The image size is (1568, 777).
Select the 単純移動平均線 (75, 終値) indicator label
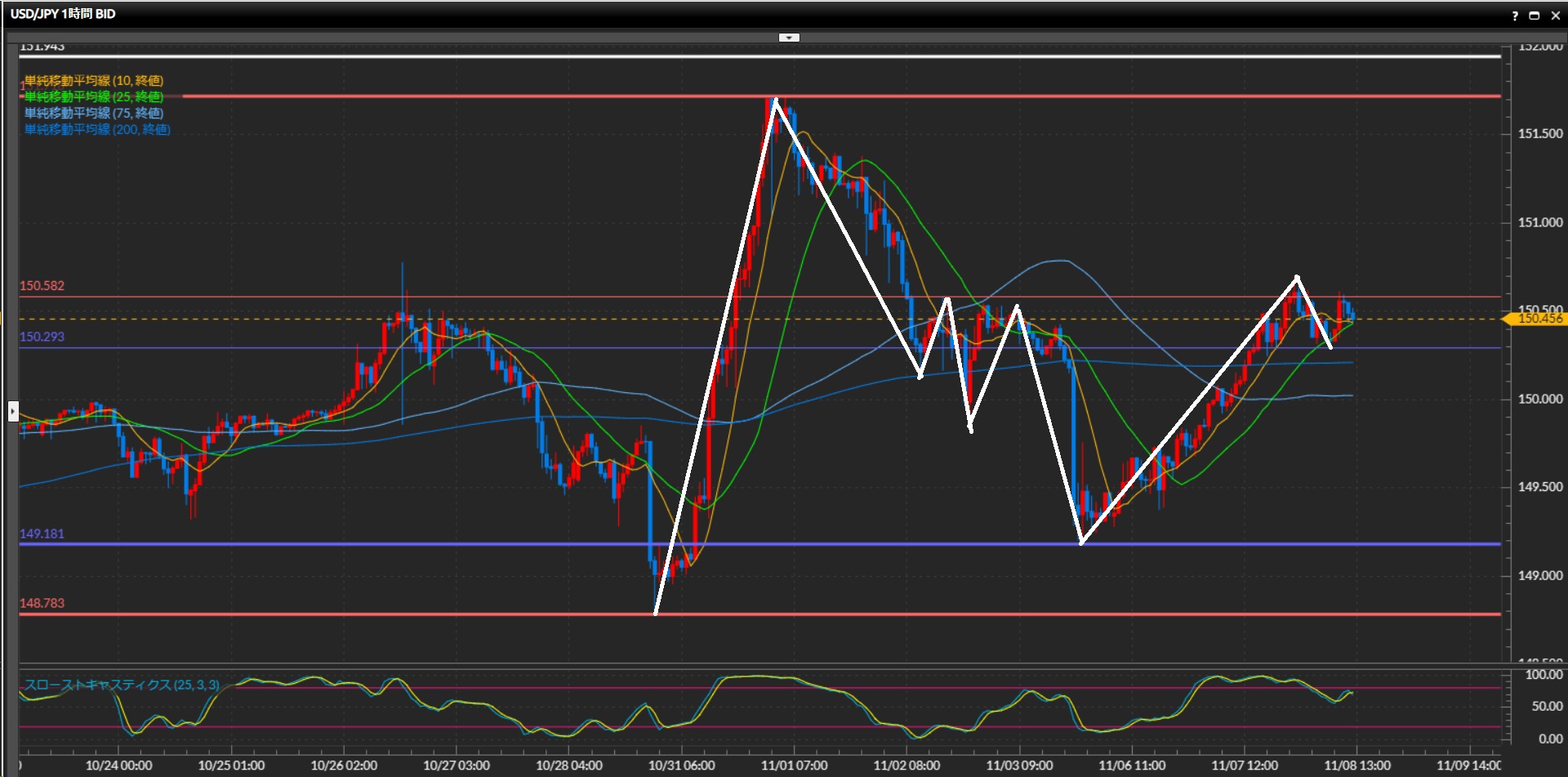click(94, 114)
